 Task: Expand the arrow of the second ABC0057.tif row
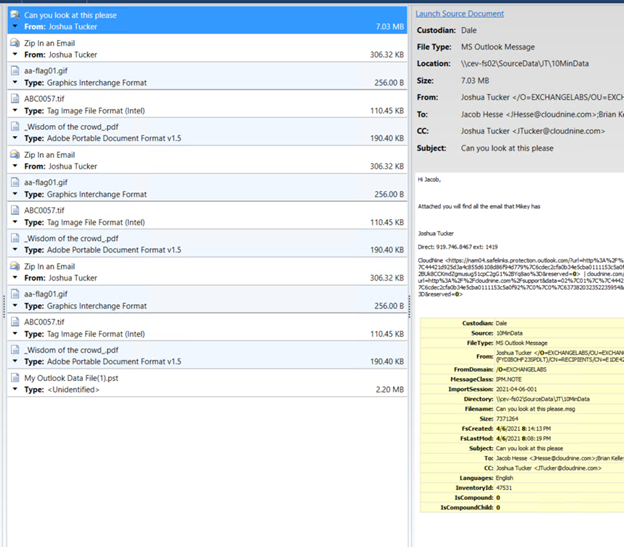point(15,222)
